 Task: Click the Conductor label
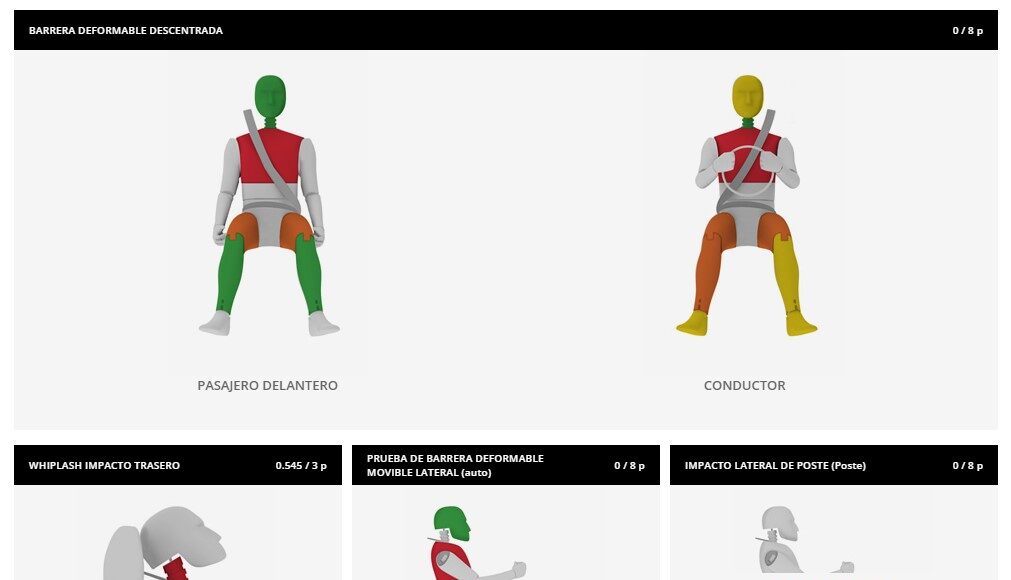(x=745, y=385)
